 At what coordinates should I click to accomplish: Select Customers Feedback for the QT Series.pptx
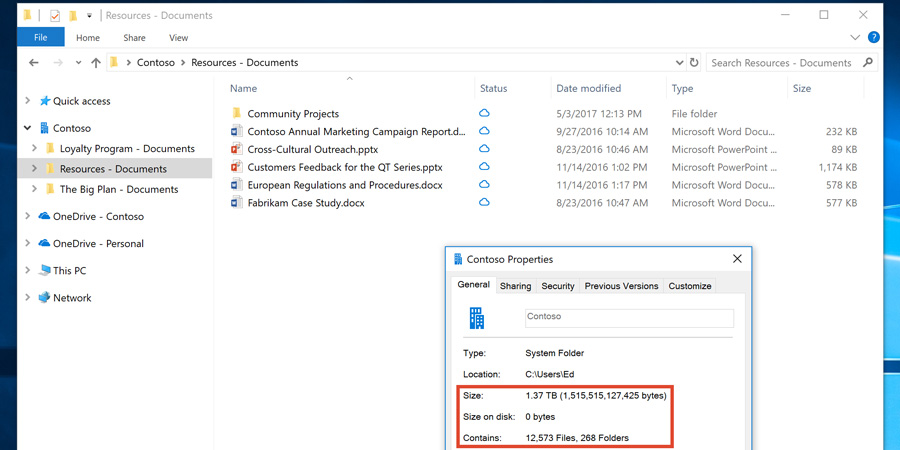344,168
